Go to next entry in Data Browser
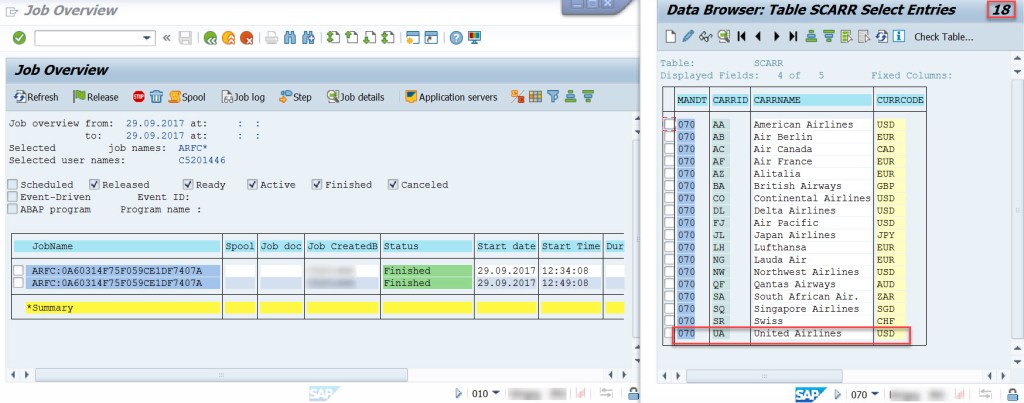 (776, 37)
